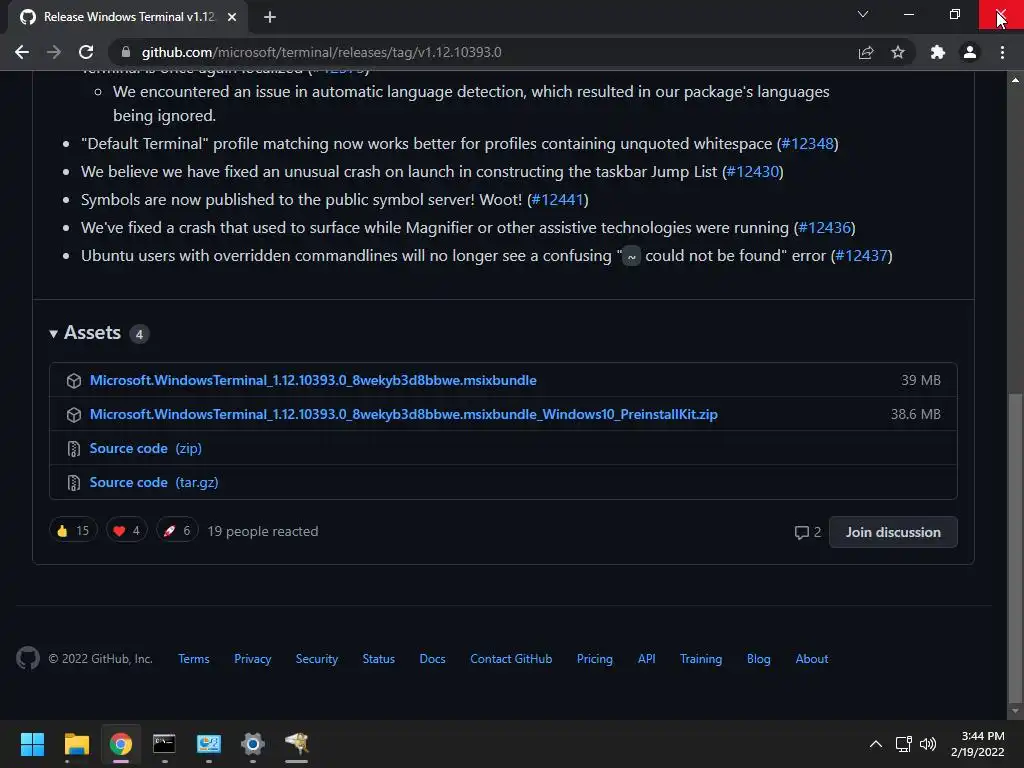This screenshot has width=1024, height=768.
Task: Open footer About link
Action: click(x=812, y=659)
